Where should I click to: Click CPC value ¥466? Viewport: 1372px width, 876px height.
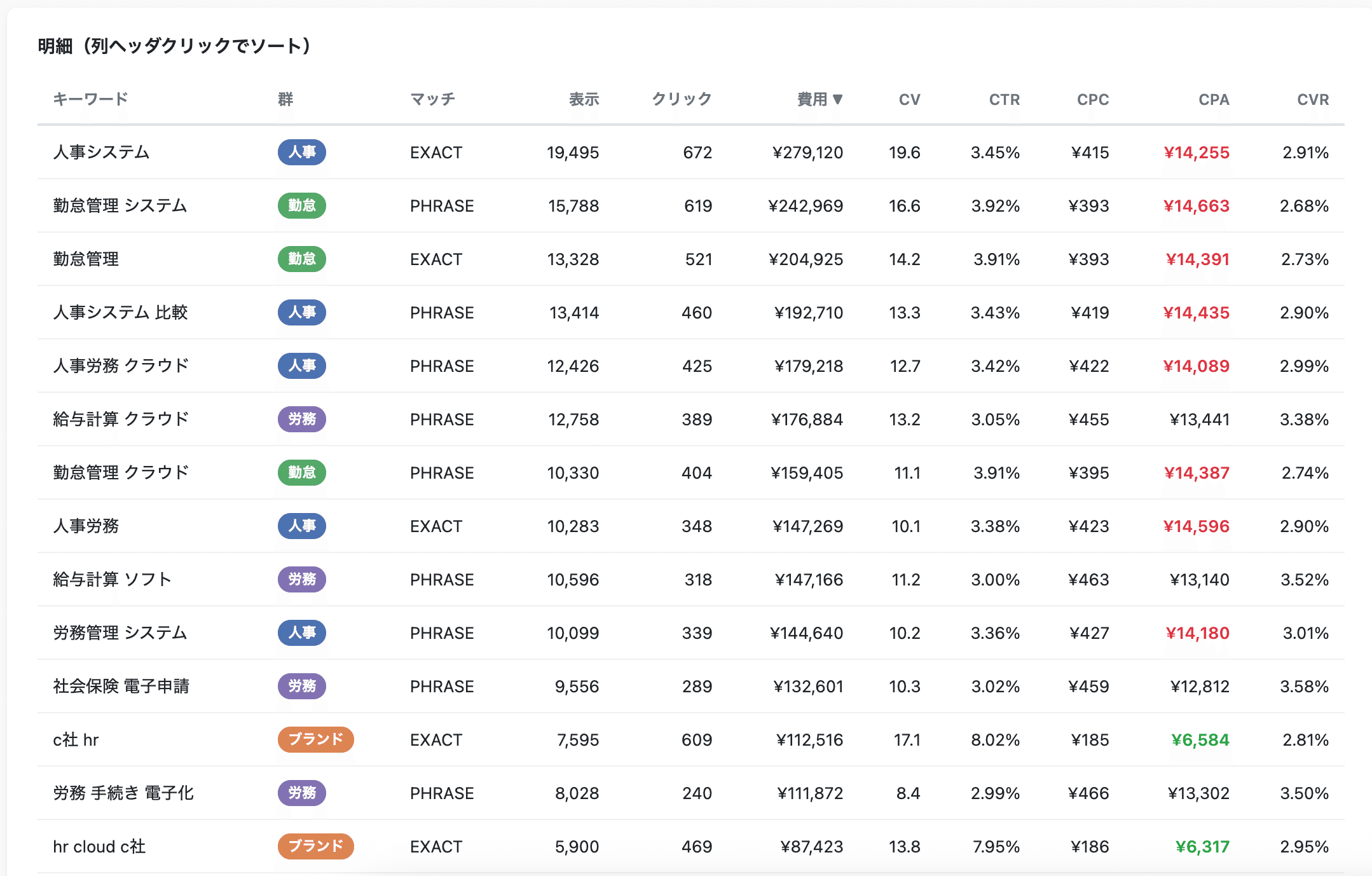(1089, 793)
